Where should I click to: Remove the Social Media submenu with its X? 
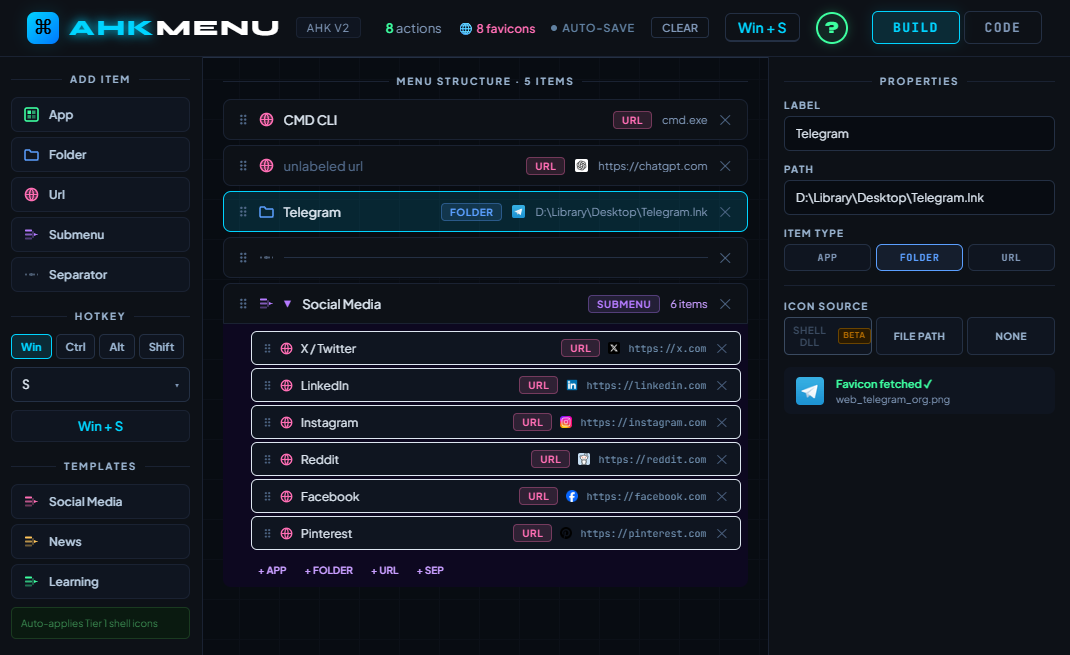pos(725,304)
